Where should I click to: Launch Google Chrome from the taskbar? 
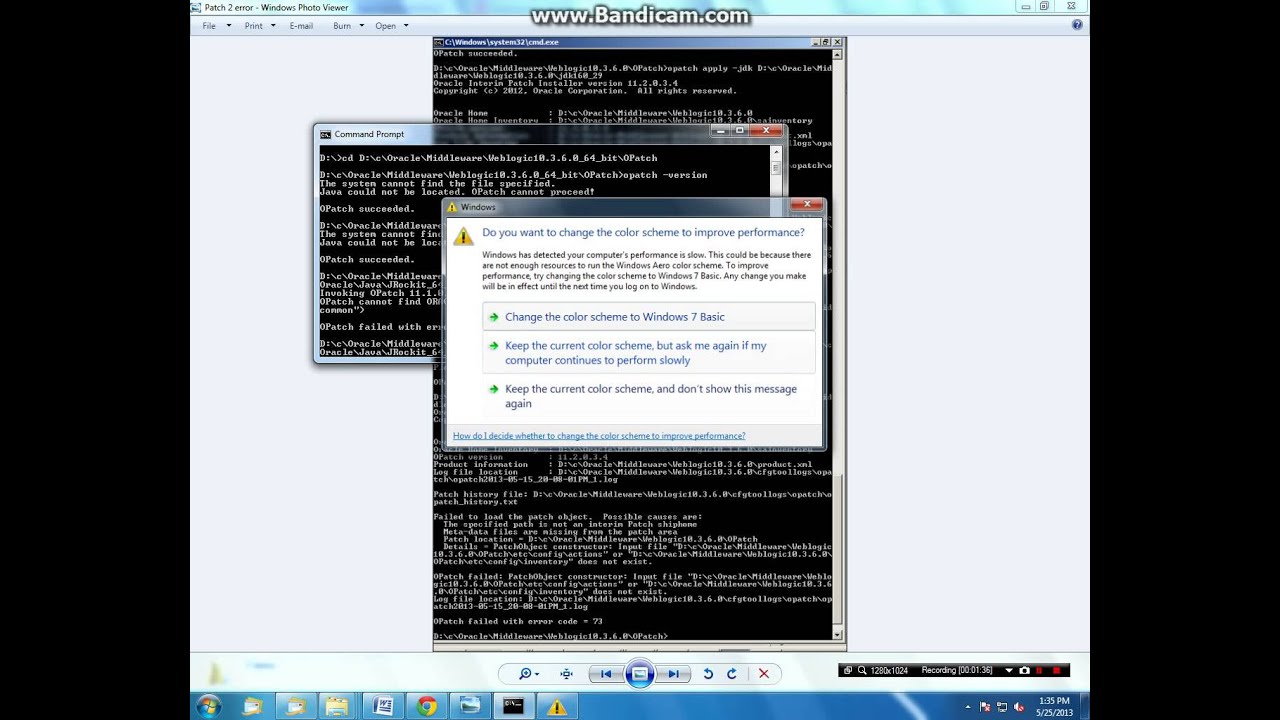(x=427, y=707)
